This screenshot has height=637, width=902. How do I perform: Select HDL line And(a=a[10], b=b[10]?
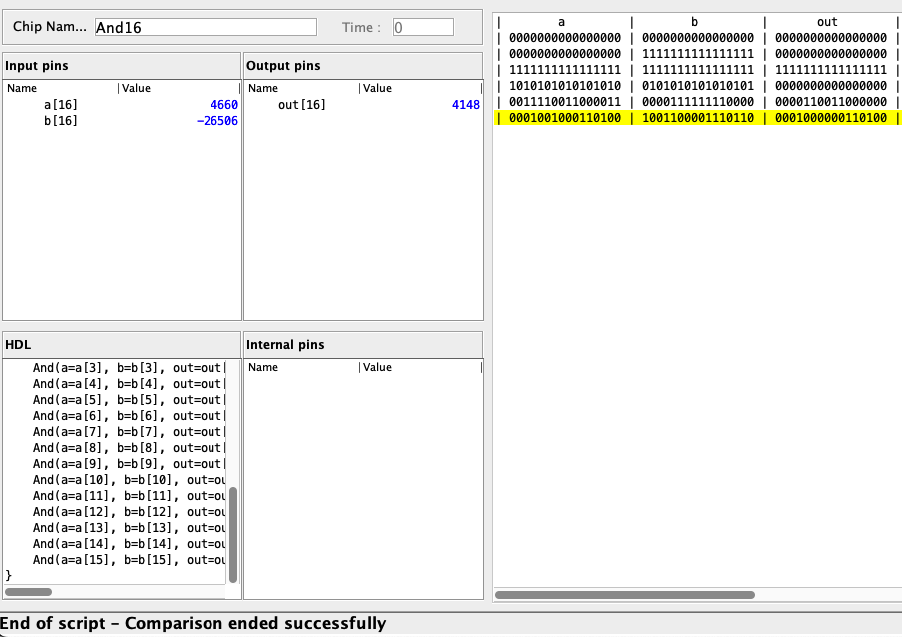pos(128,480)
